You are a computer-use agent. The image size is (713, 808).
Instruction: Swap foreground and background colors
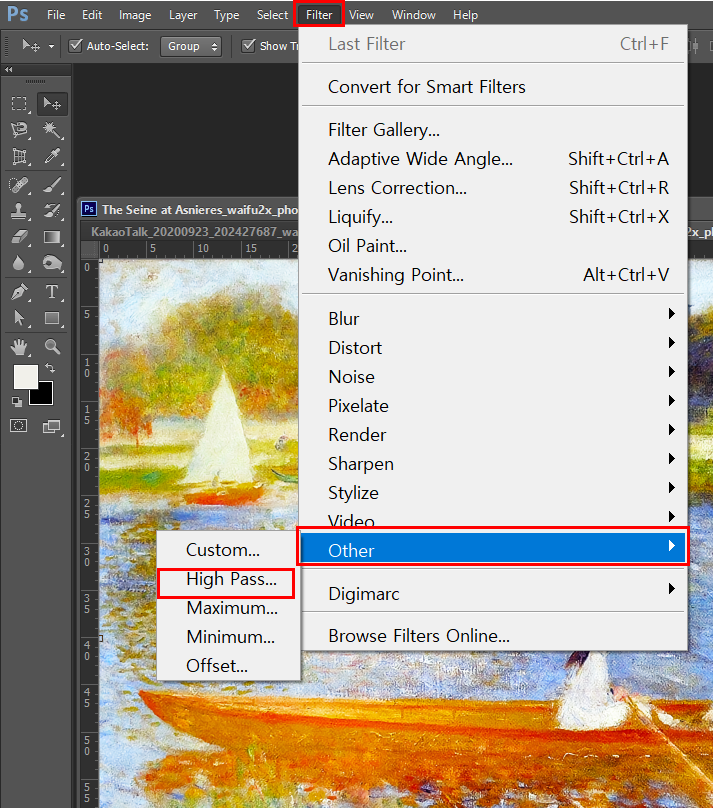pos(50,368)
